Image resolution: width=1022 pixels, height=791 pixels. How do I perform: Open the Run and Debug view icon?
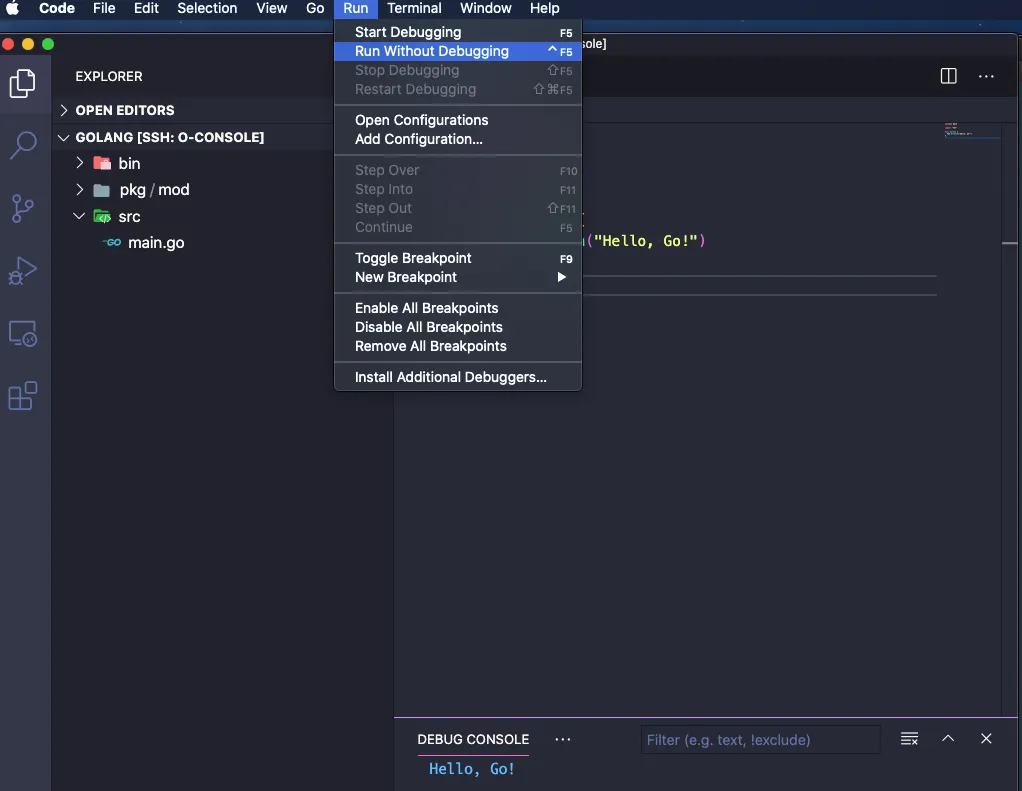coord(23,270)
